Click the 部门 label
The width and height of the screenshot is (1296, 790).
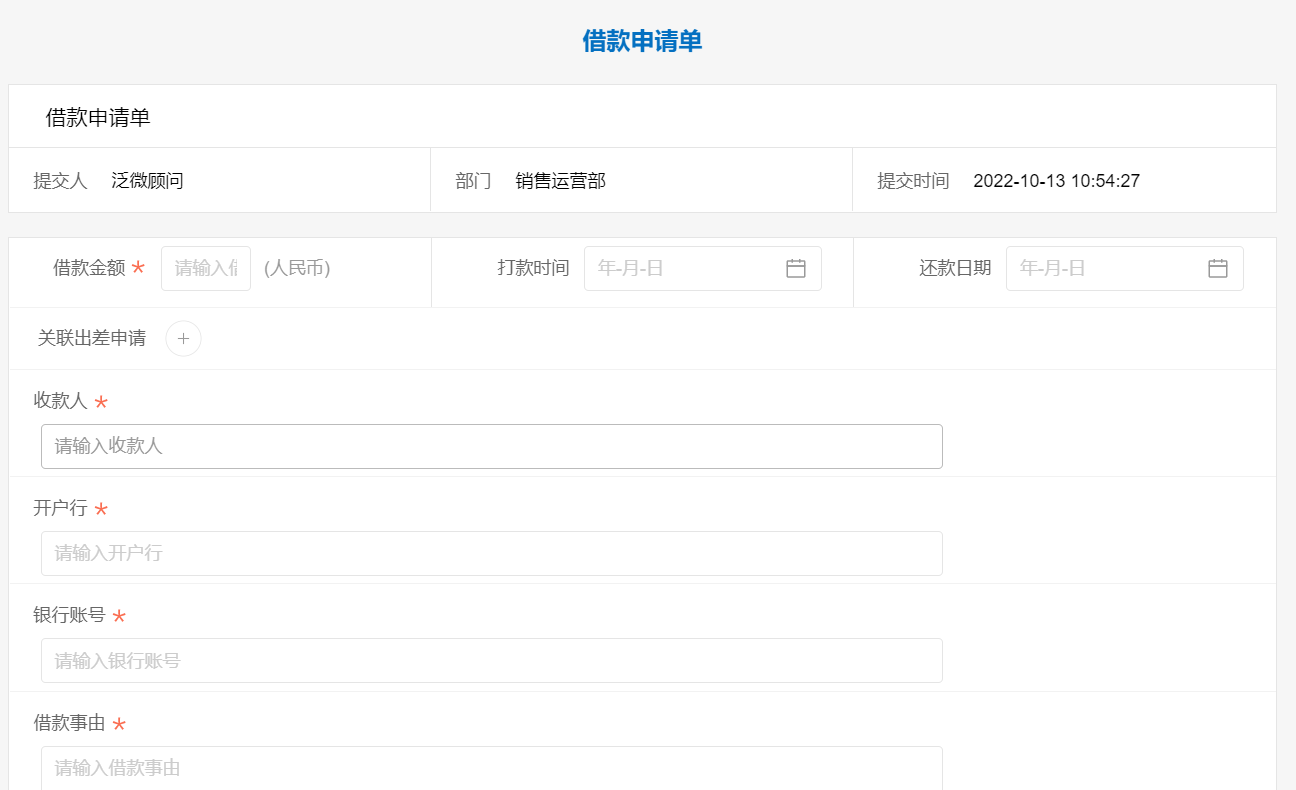point(473,181)
